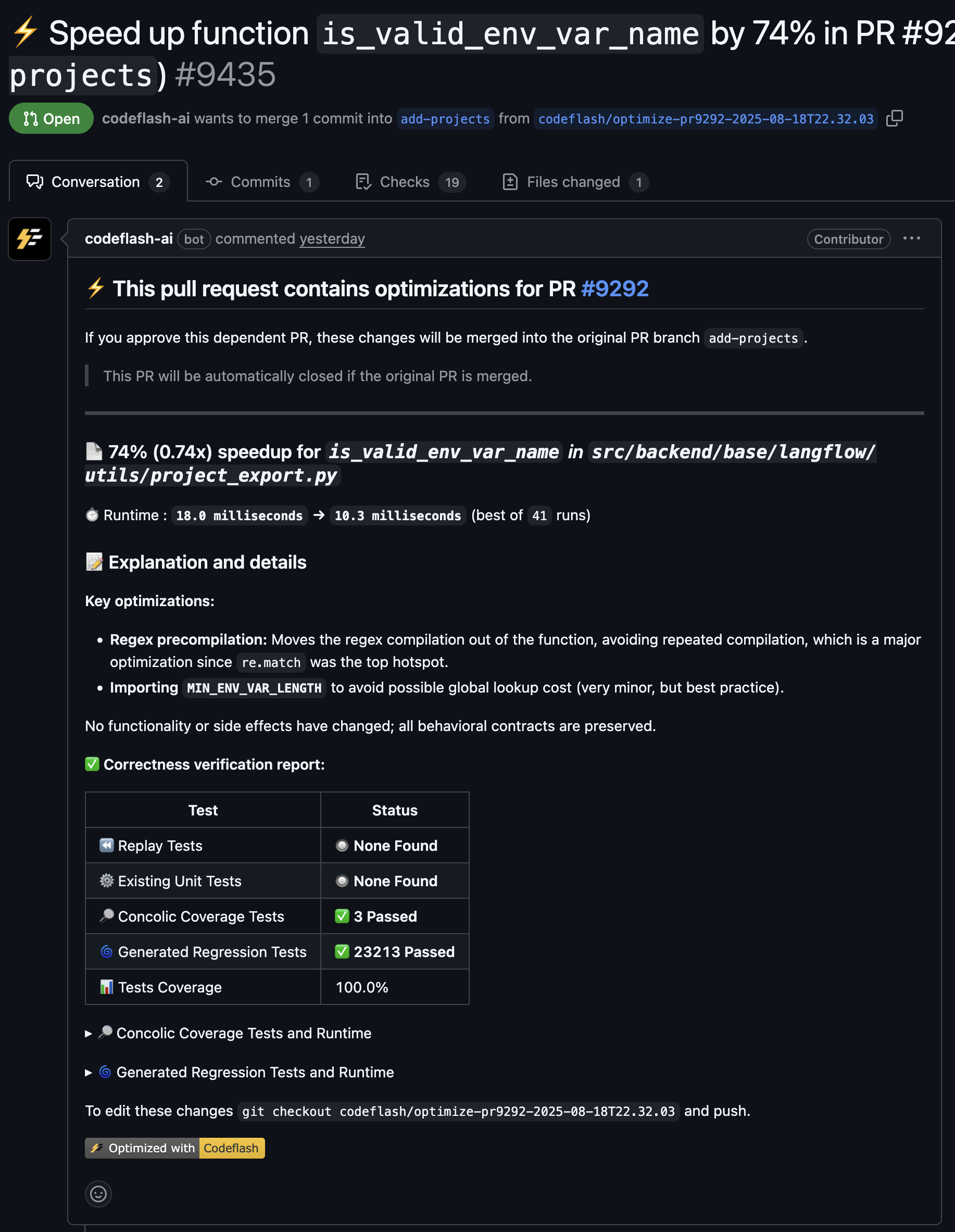This screenshot has height=1232, width=955.
Task: Click the '100.0%' coverage value
Action: click(362, 987)
